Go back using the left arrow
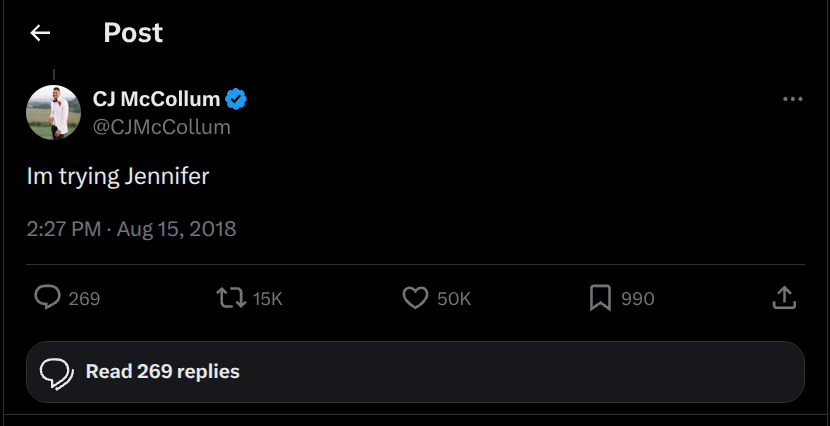 click(x=40, y=33)
